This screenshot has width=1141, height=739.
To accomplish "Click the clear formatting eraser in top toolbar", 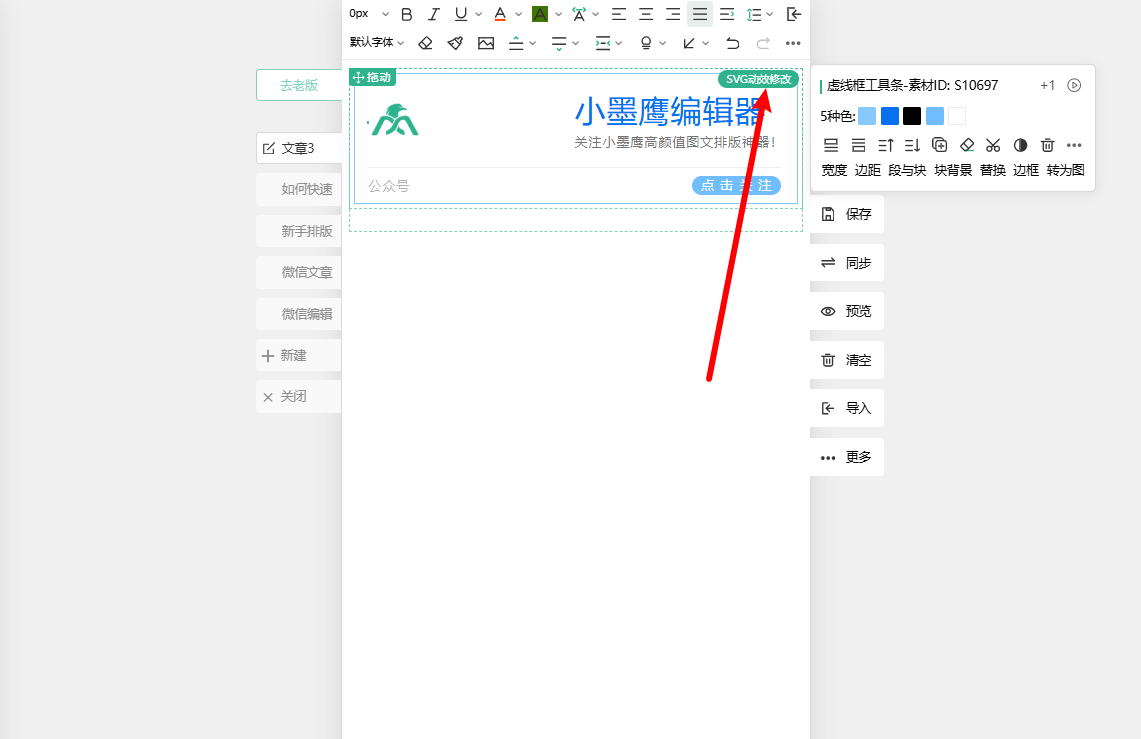I will click(425, 43).
